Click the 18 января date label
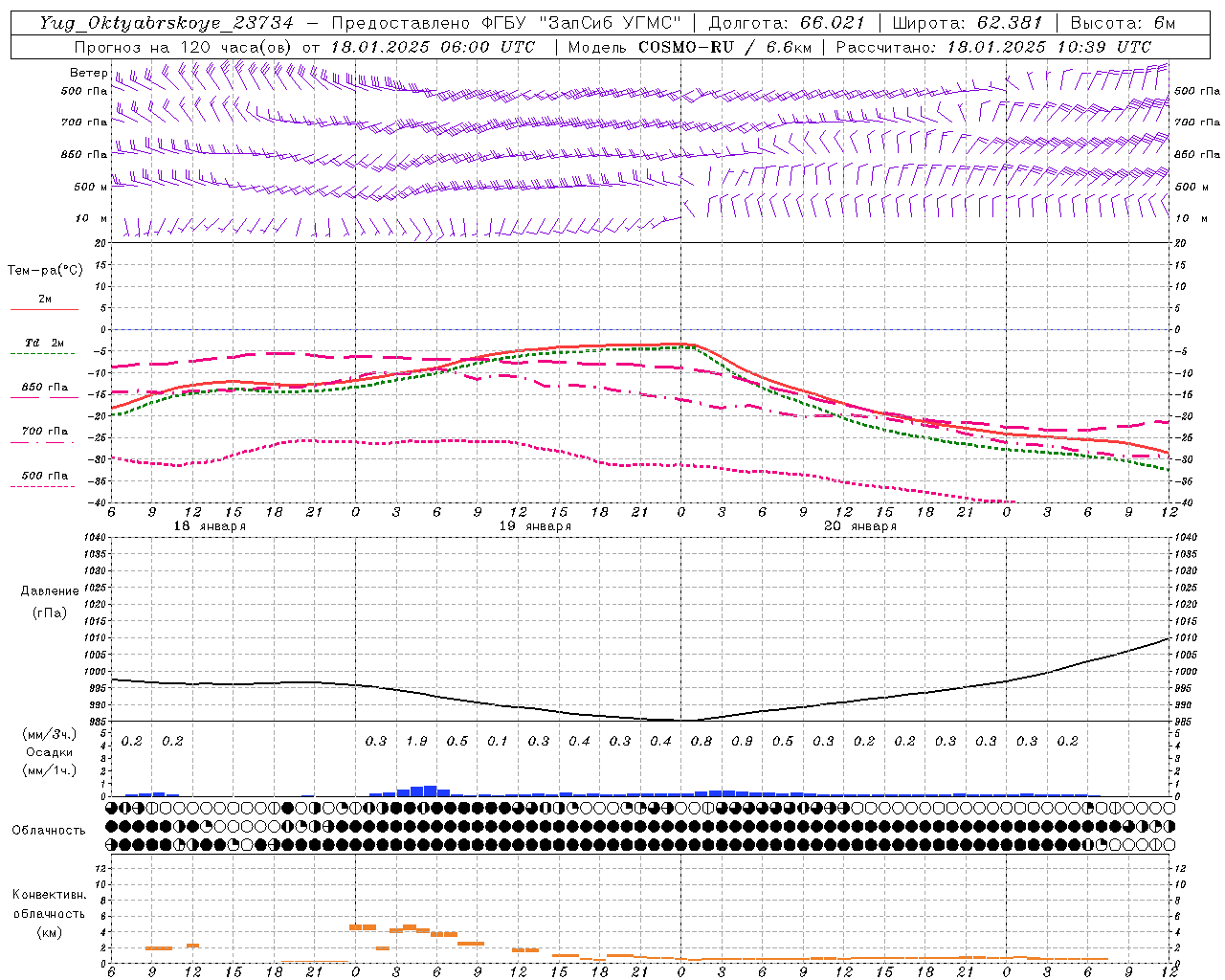 (x=210, y=526)
